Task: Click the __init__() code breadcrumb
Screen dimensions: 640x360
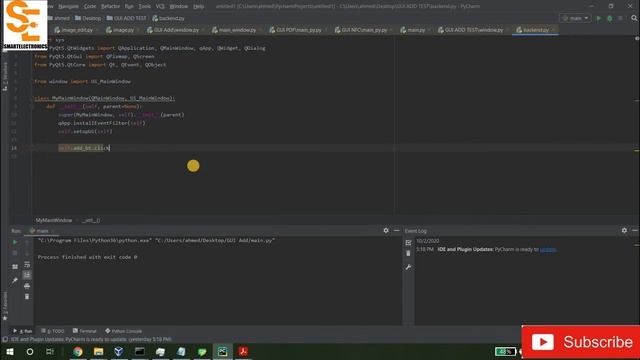Action: [x=91, y=220]
